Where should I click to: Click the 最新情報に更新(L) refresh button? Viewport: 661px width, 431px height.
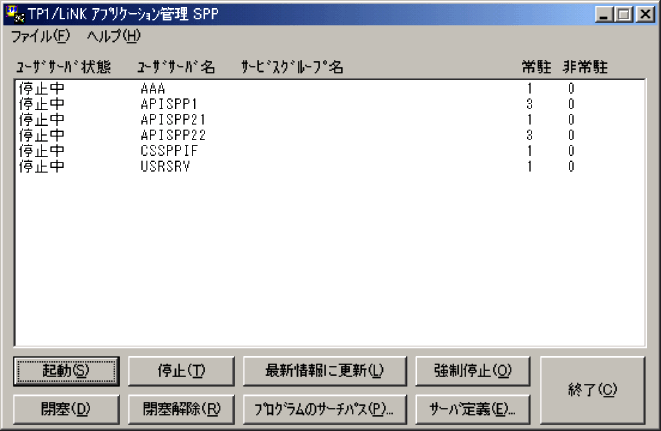pyautogui.click(x=325, y=371)
